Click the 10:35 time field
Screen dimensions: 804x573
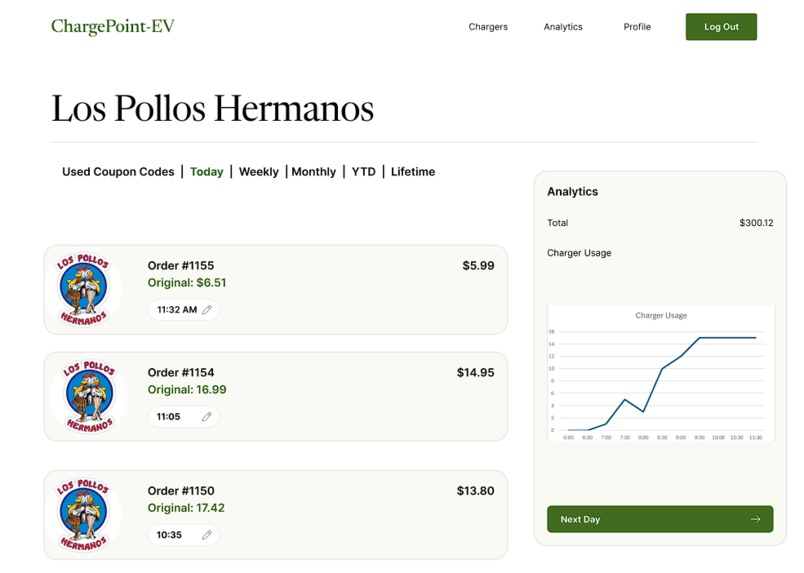184,535
